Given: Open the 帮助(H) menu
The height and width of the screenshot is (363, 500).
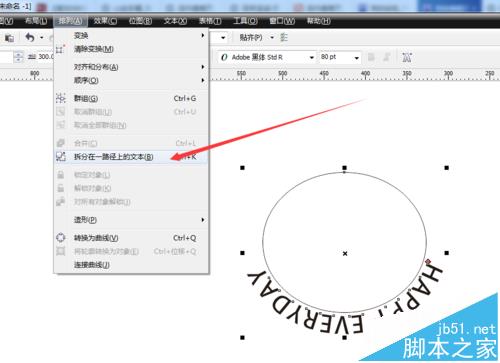Looking at the screenshot, I should tap(319, 21).
